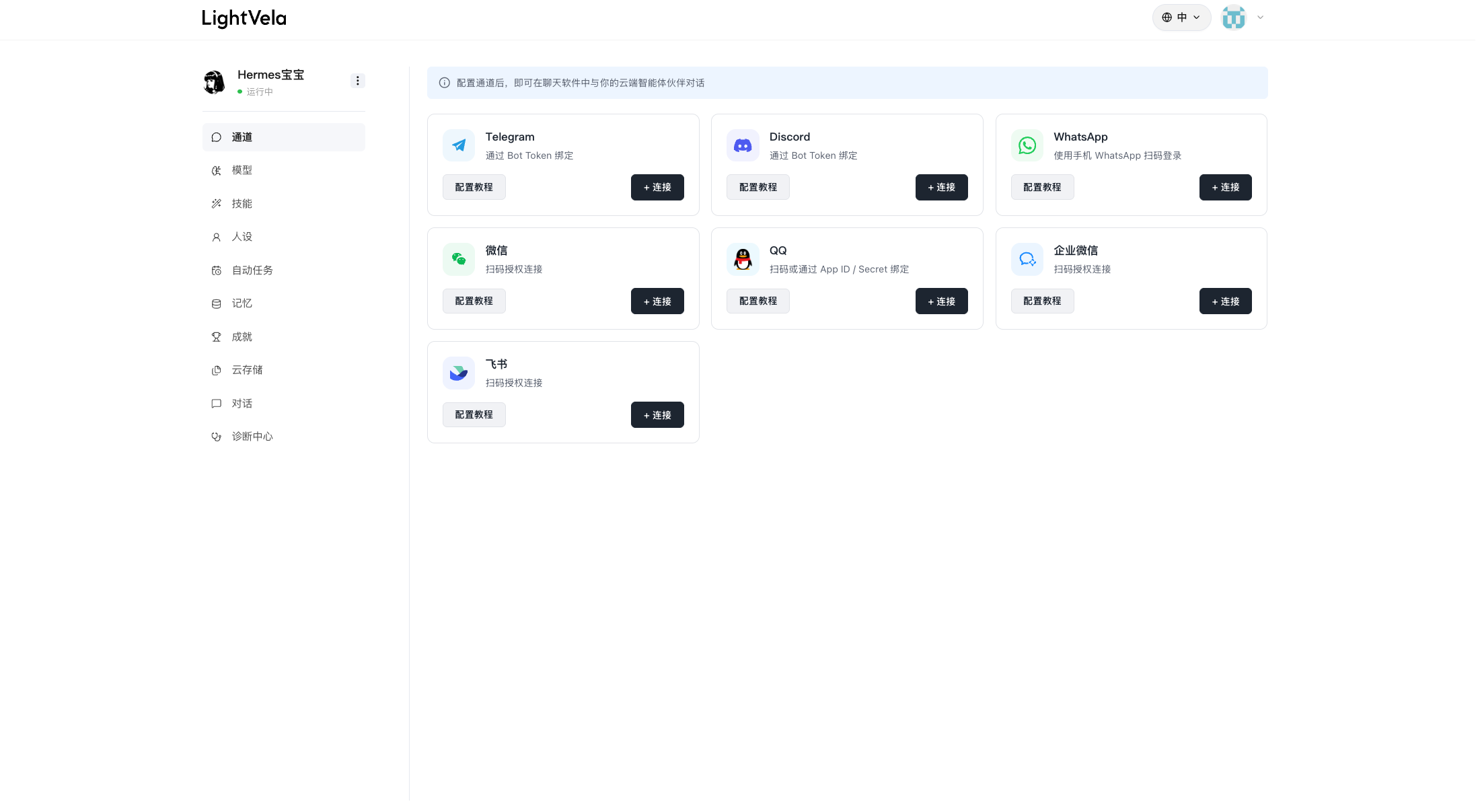Open 诊断中心 in the sidebar
The height and width of the screenshot is (812, 1478).
[284, 437]
